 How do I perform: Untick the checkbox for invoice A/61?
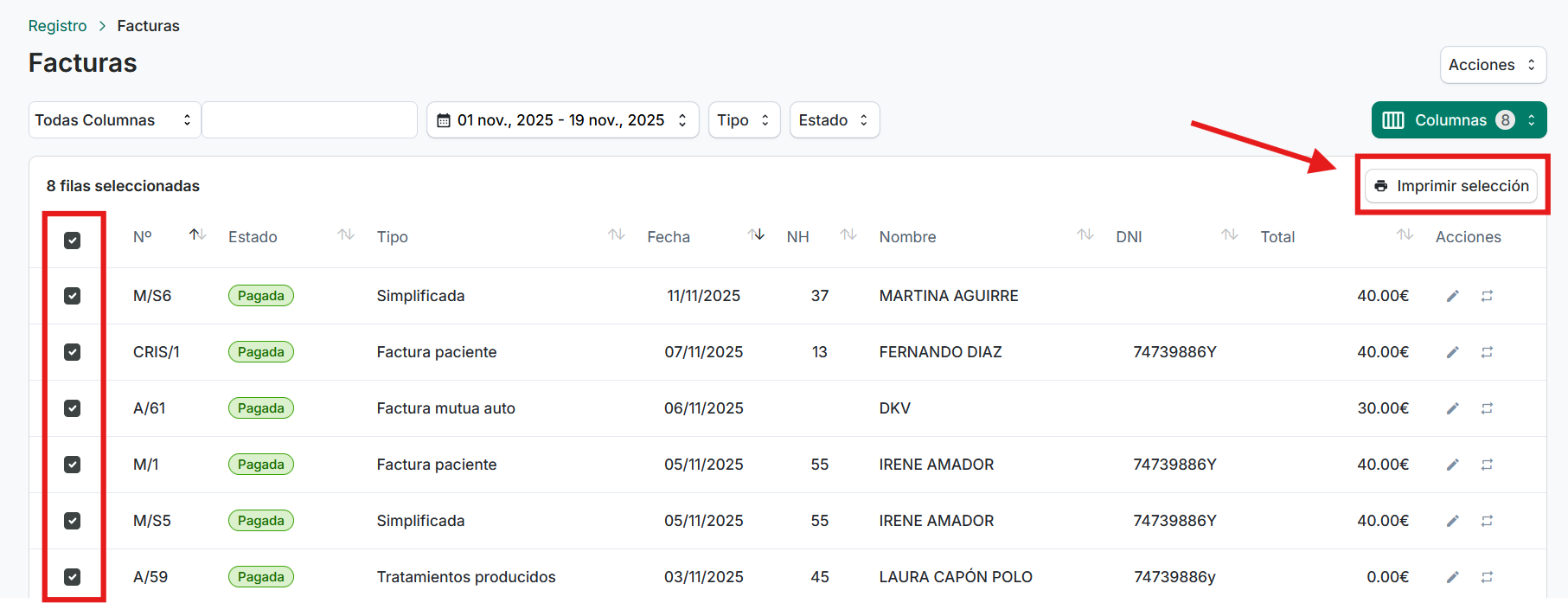tap(73, 408)
